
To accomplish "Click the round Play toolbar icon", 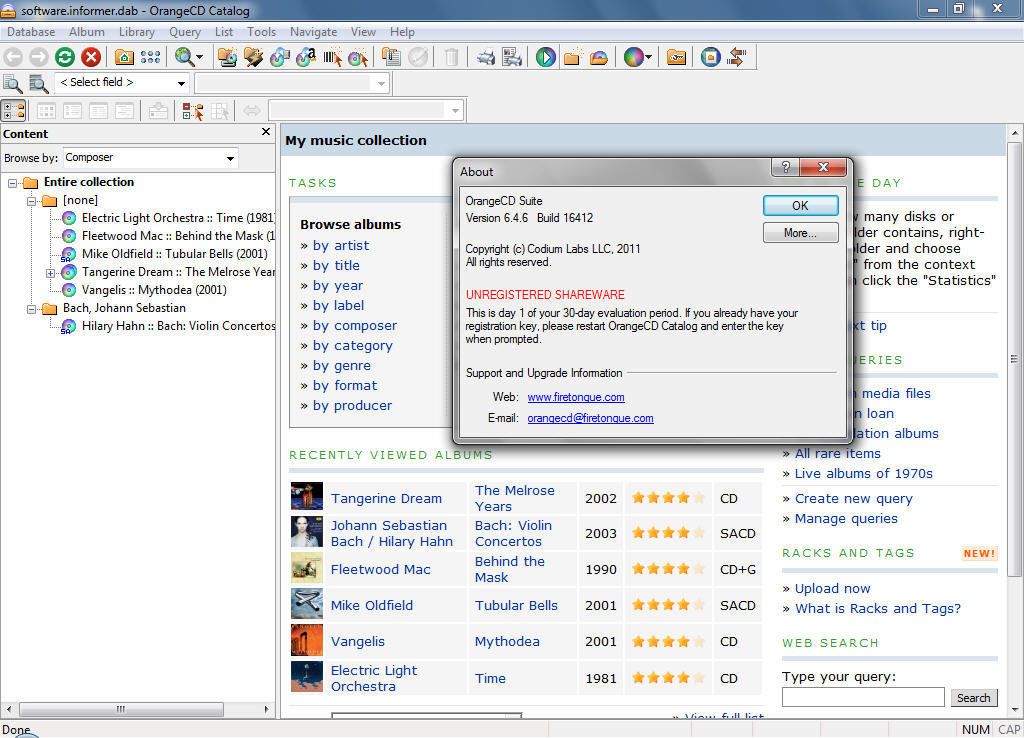I will coord(546,57).
